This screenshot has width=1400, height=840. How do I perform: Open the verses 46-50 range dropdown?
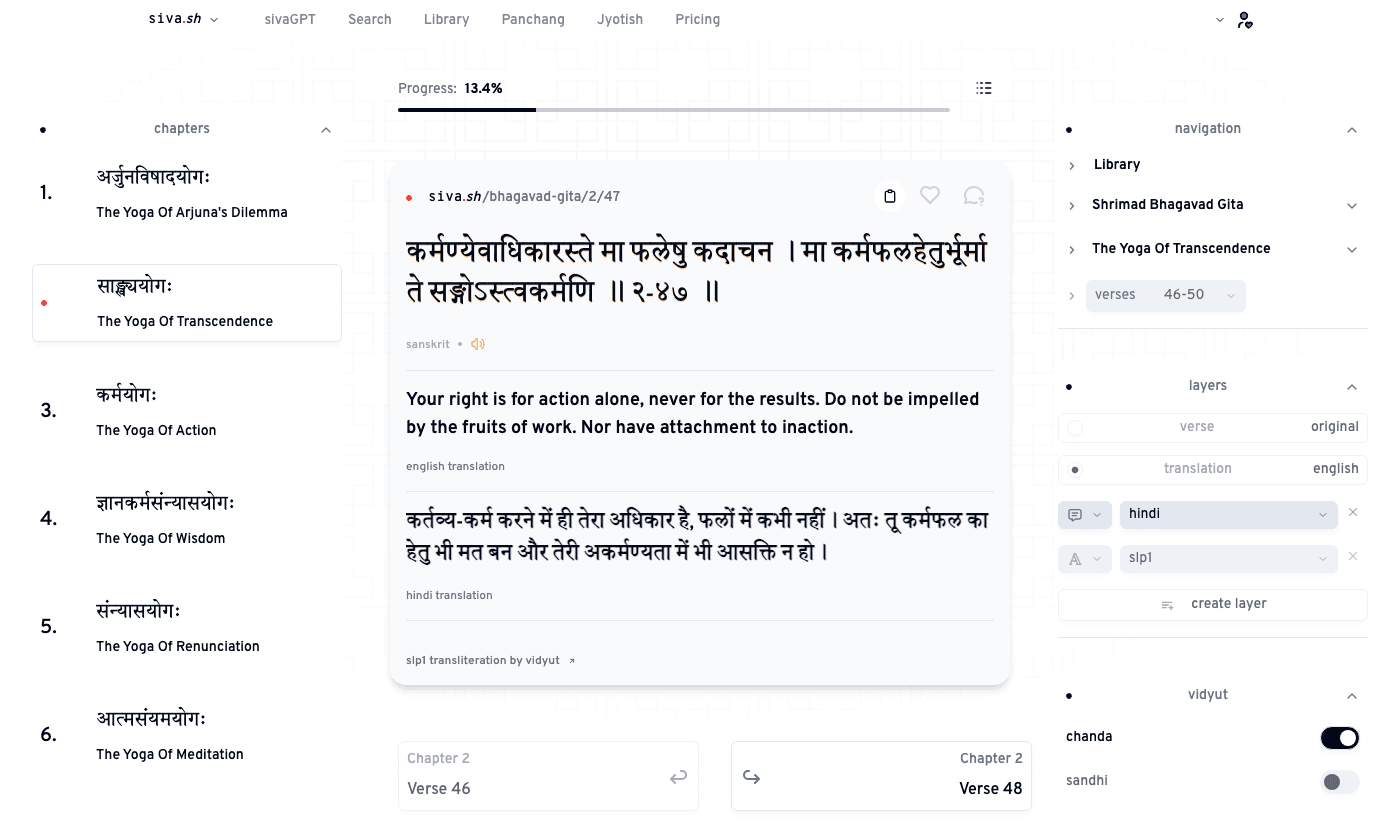[x=1166, y=296]
